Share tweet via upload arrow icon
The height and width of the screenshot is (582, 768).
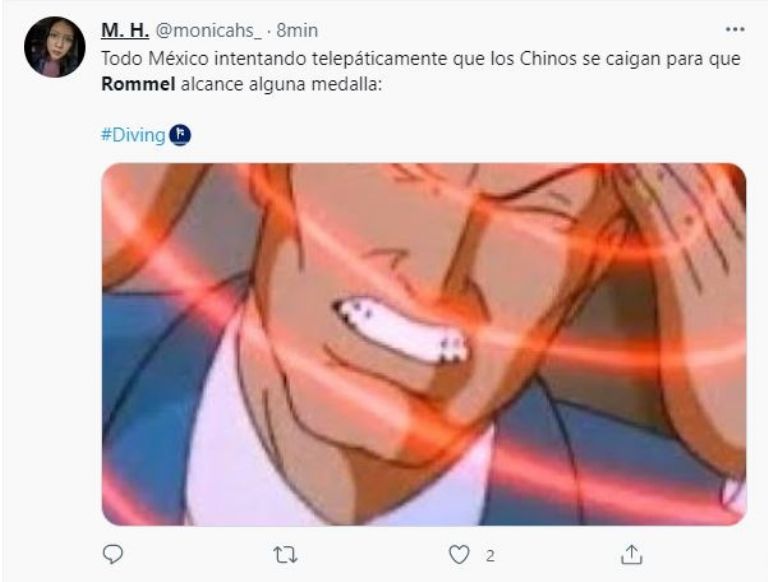631,555
